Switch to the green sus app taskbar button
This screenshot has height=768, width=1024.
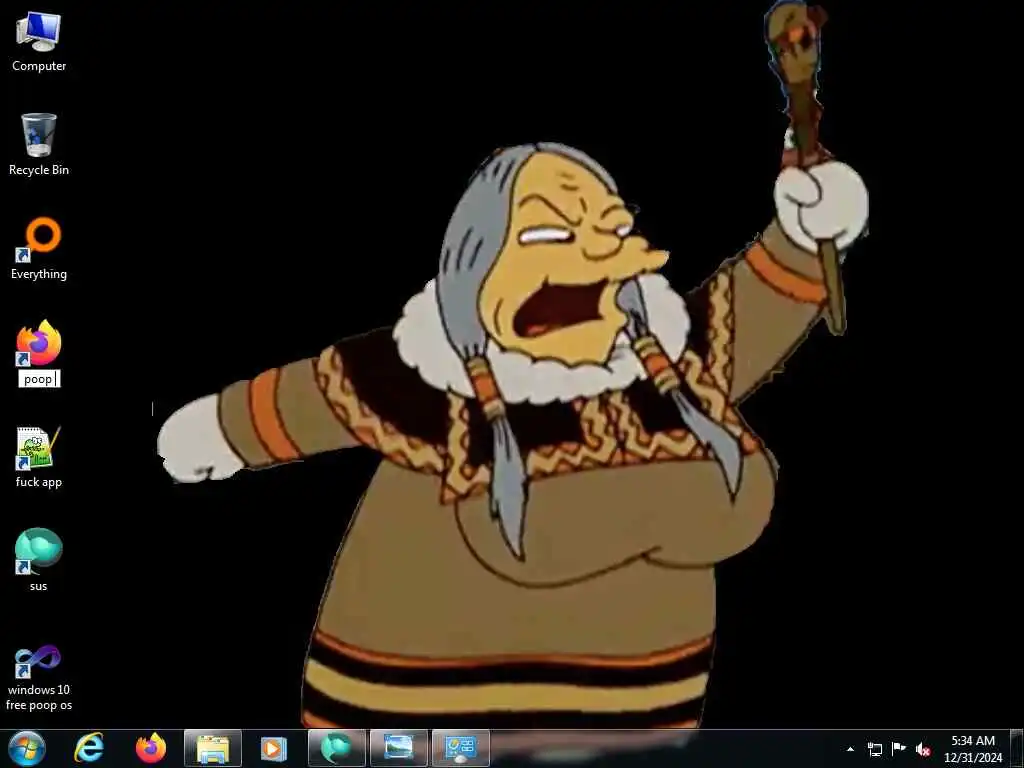[336, 748]
